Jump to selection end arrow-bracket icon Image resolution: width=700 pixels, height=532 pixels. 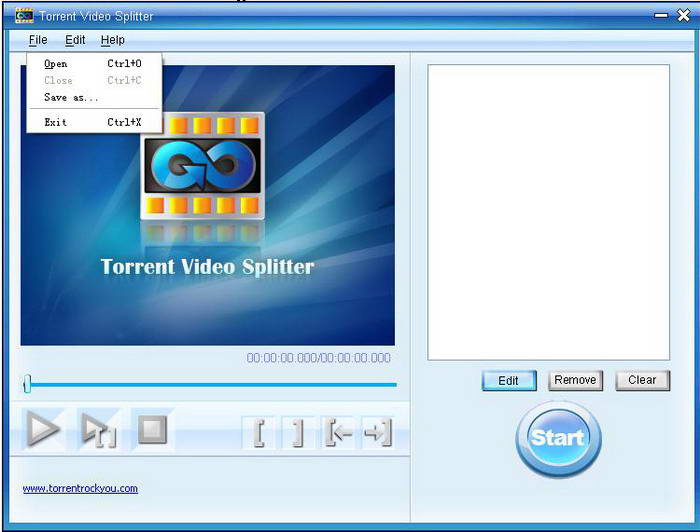(x=378, y=432)
